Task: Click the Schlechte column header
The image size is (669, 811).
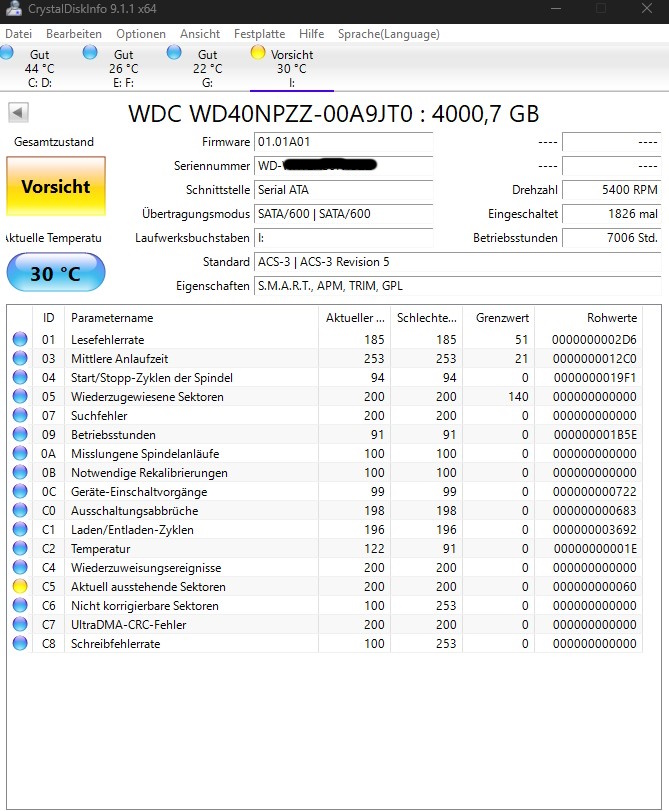Action: click(x=426, y=318)
